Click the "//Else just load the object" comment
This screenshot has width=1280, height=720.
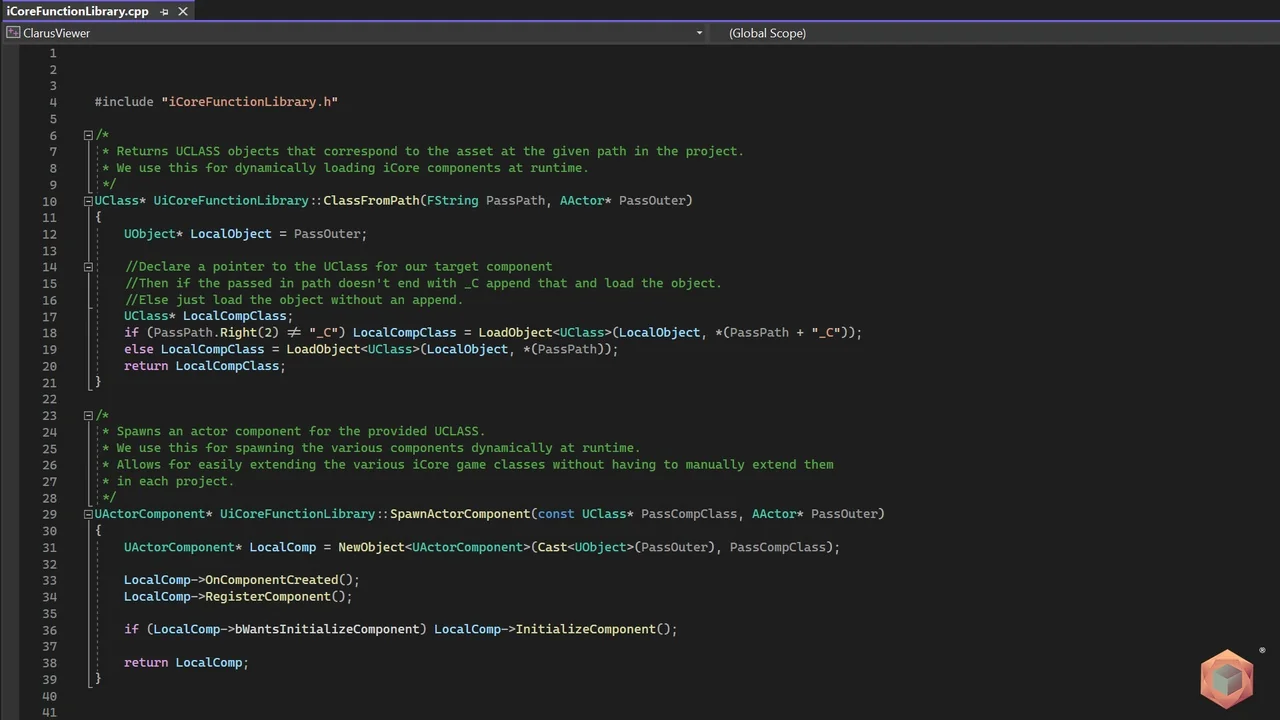coord(294,300)
